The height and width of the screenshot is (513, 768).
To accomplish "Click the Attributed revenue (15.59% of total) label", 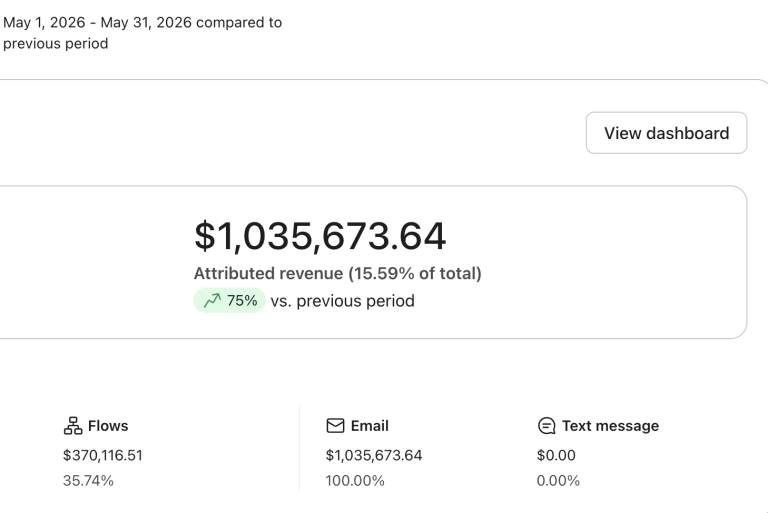I will coord(337,273).
